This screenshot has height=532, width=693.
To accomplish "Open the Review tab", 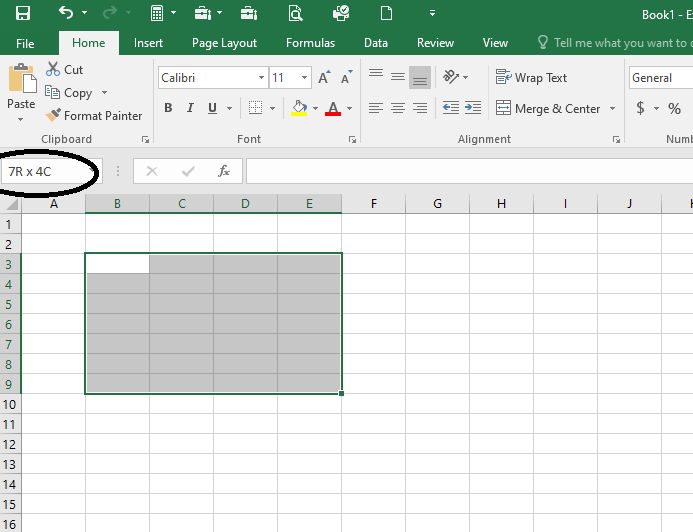I will (435, 43).
